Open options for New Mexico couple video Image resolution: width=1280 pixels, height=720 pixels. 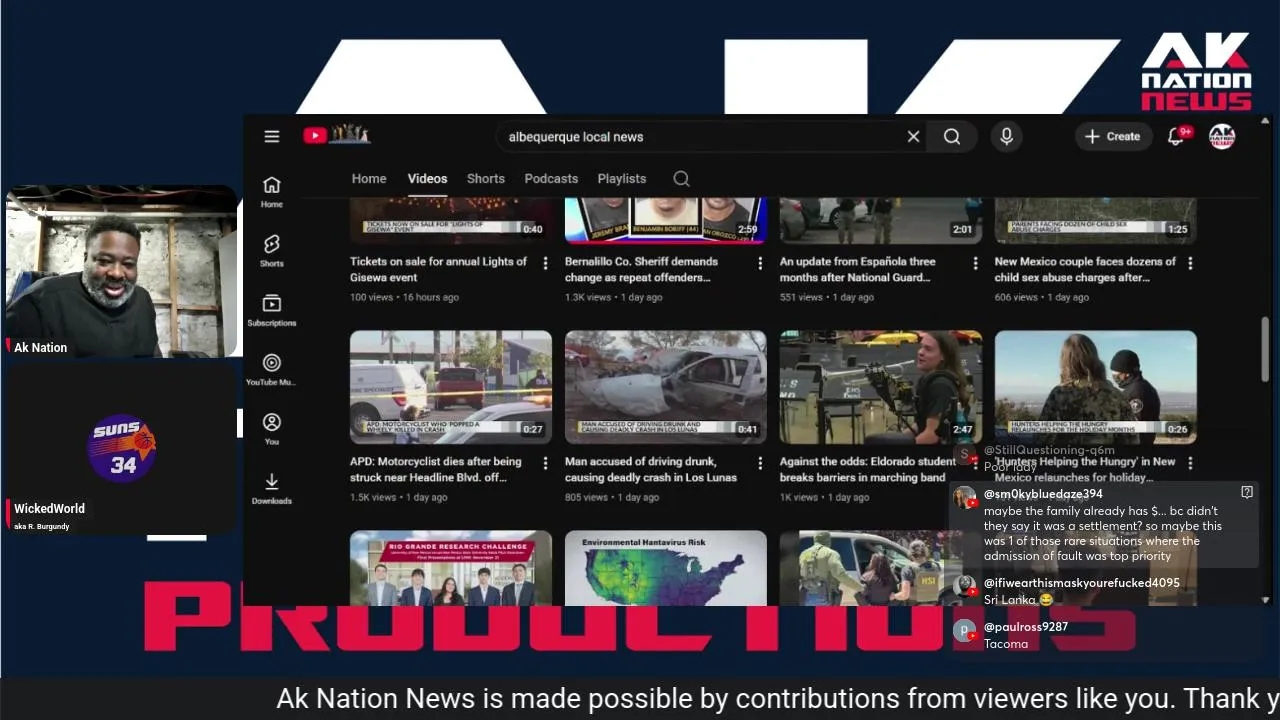[x=1190, y=263]
